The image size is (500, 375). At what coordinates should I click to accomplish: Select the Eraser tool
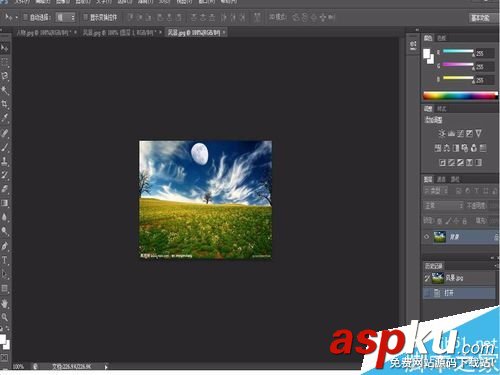tap(4, 189)
